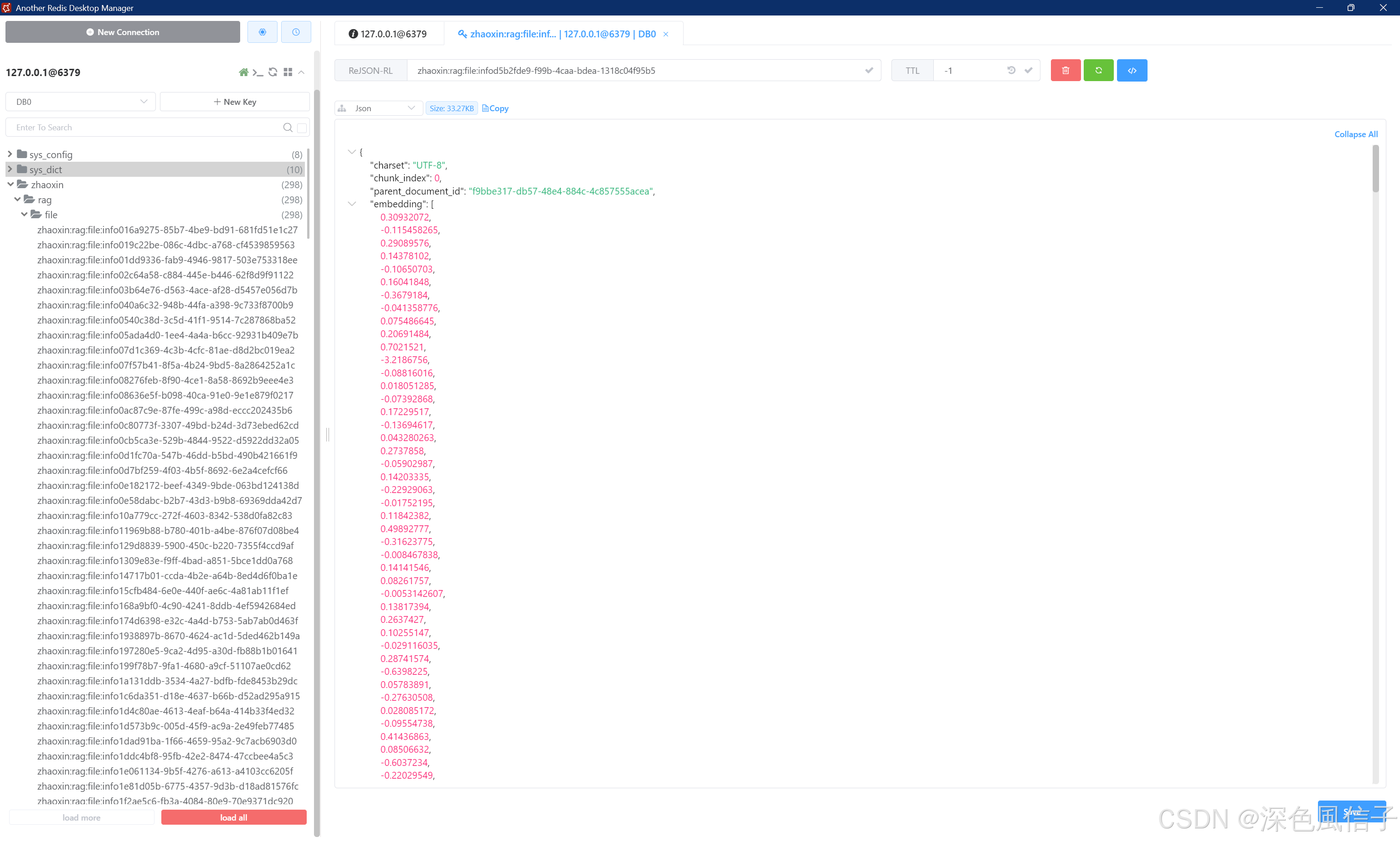This screenshot has height=842, width=1400.
Task: Click the TTL persist reset icon
Action: [1011, 70]
